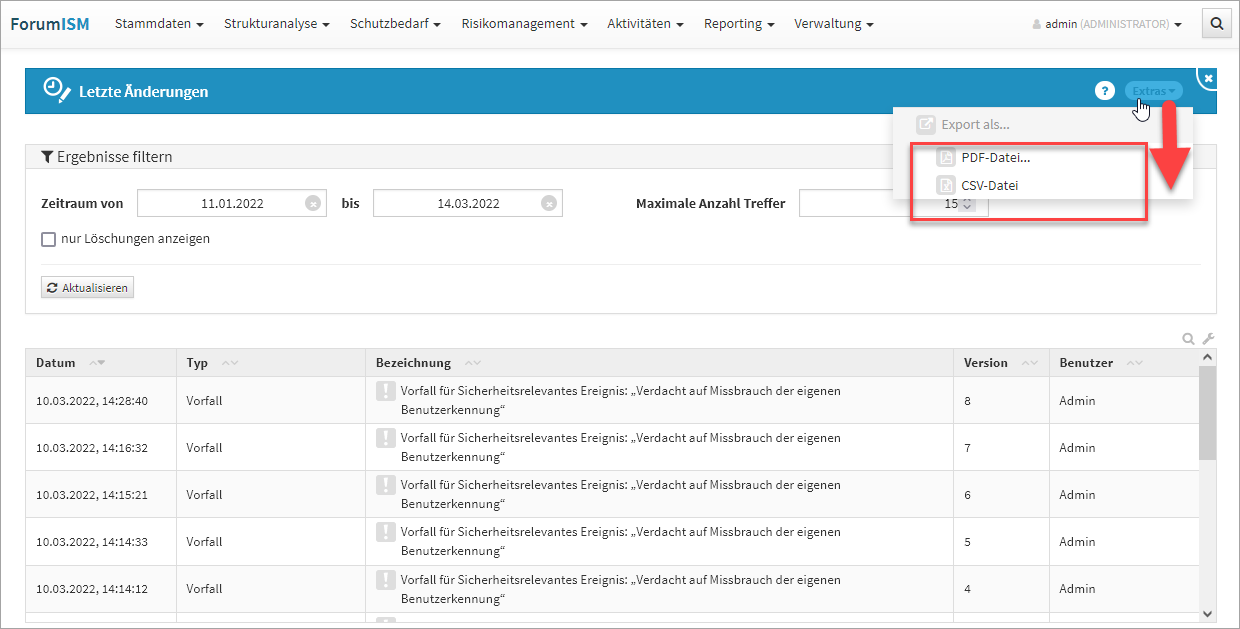Image resolution: width=1240 pixels, height=629 pixels.
Task: Click the search magnifier icon in navbar
Action: tap(1216, 24)
